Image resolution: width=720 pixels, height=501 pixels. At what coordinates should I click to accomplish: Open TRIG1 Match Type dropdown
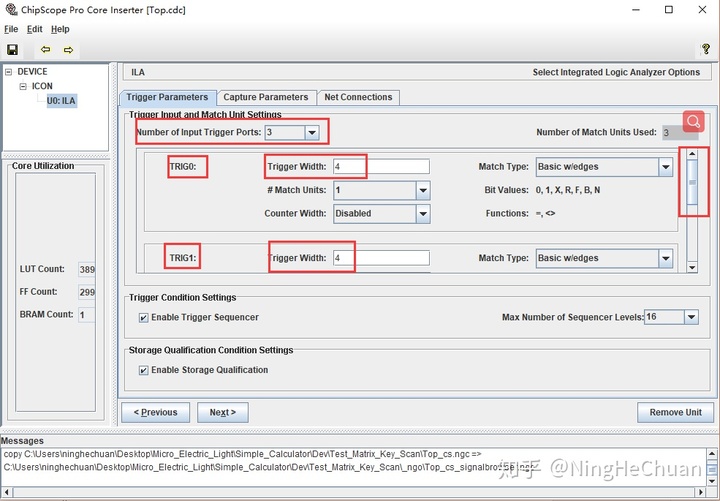(x=665, y=259)
